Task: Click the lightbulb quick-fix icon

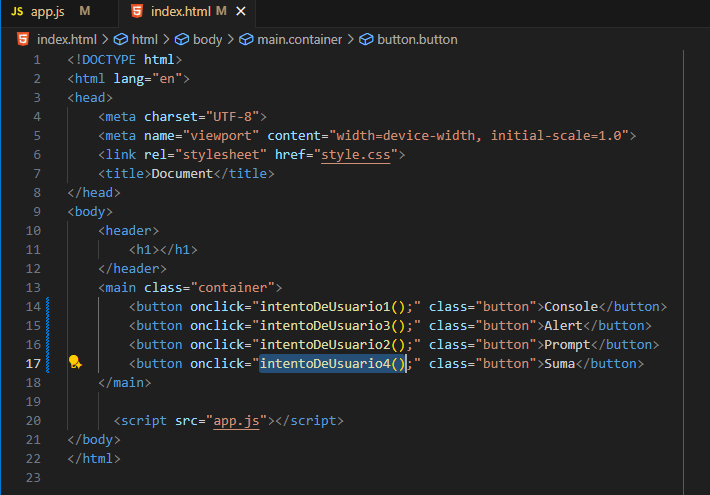Action: [75, 362]
